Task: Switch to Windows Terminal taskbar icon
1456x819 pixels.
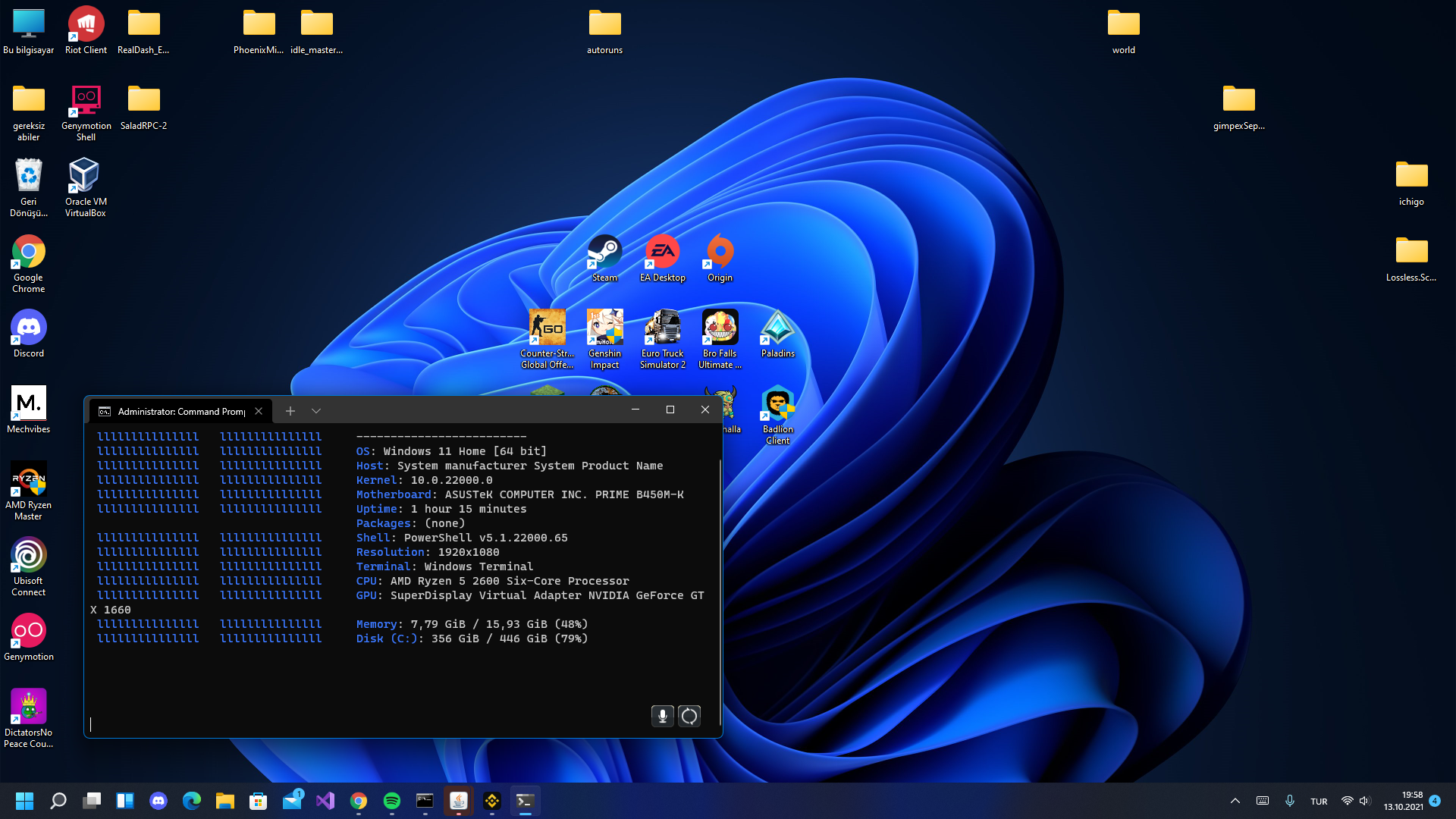Action: 526,801
